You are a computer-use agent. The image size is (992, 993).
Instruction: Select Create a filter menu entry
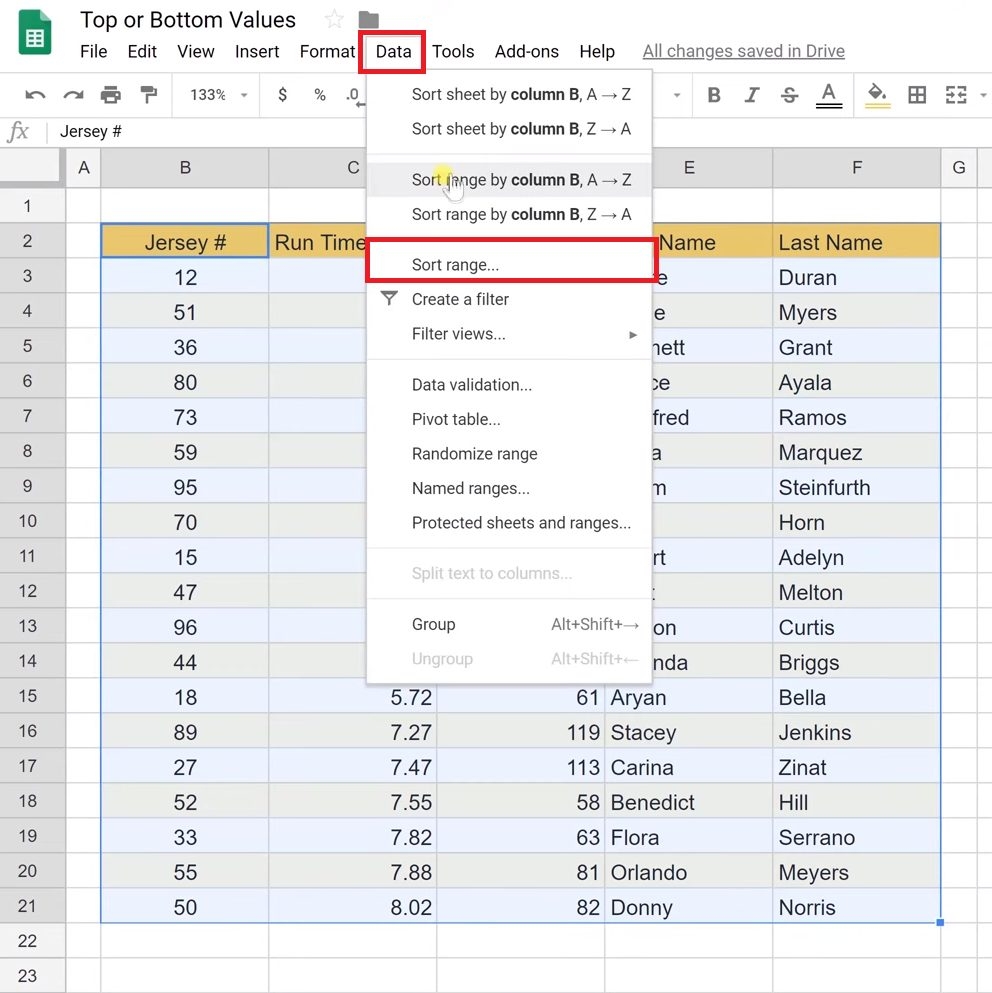[x=460, y=299]
